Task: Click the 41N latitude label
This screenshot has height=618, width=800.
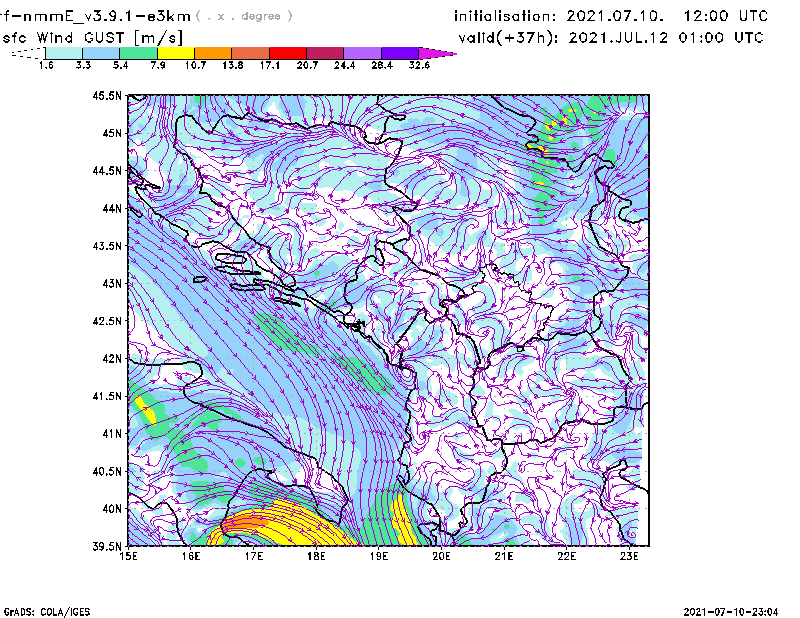Action: (112, 434)
